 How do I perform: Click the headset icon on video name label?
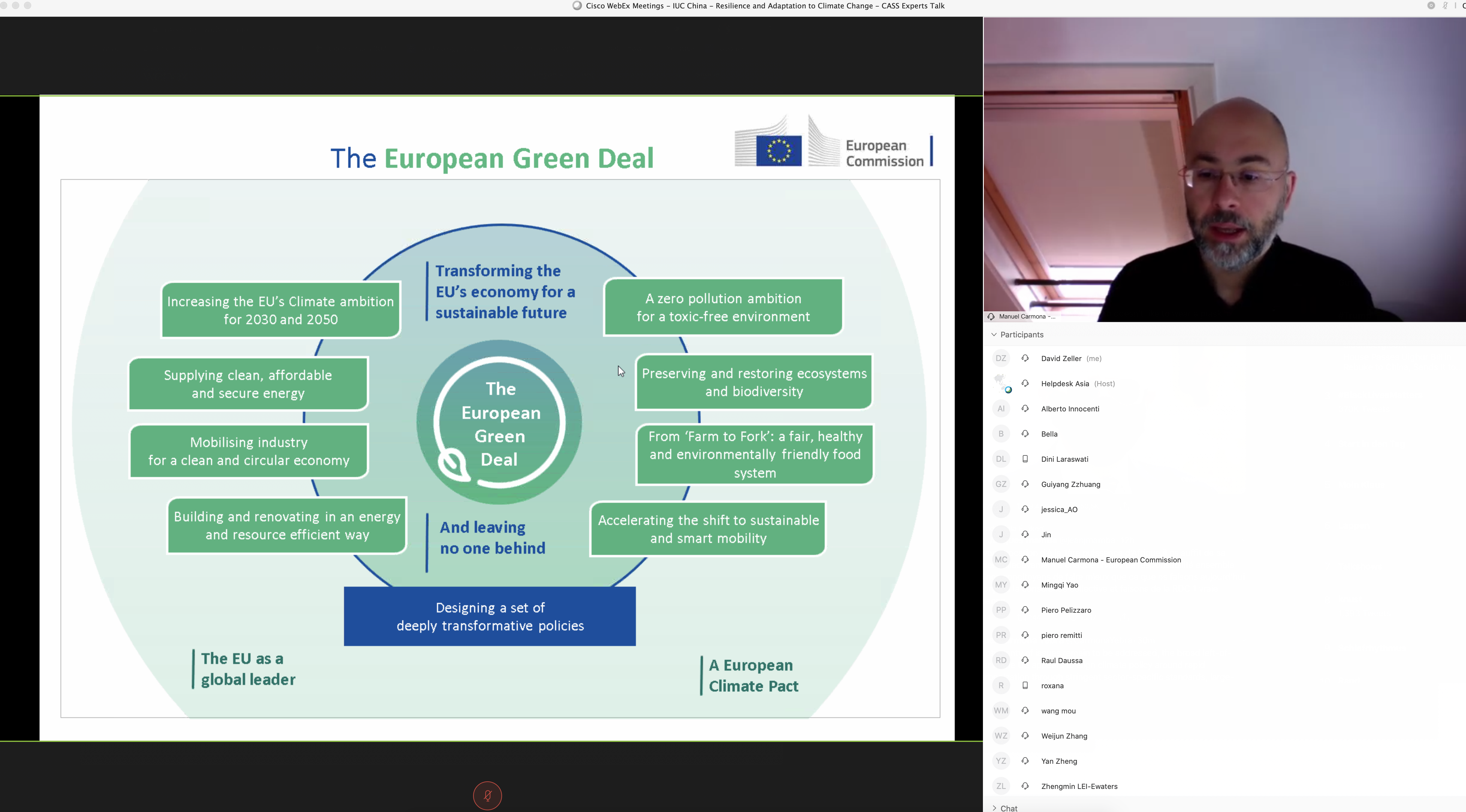[x=991, y=316]
